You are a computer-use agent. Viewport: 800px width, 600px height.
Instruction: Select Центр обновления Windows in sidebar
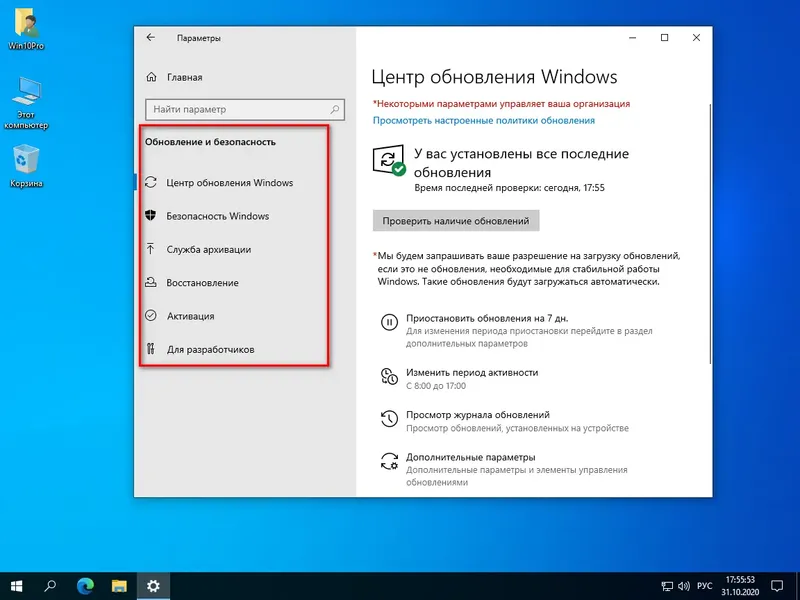(x=231, y=183)
